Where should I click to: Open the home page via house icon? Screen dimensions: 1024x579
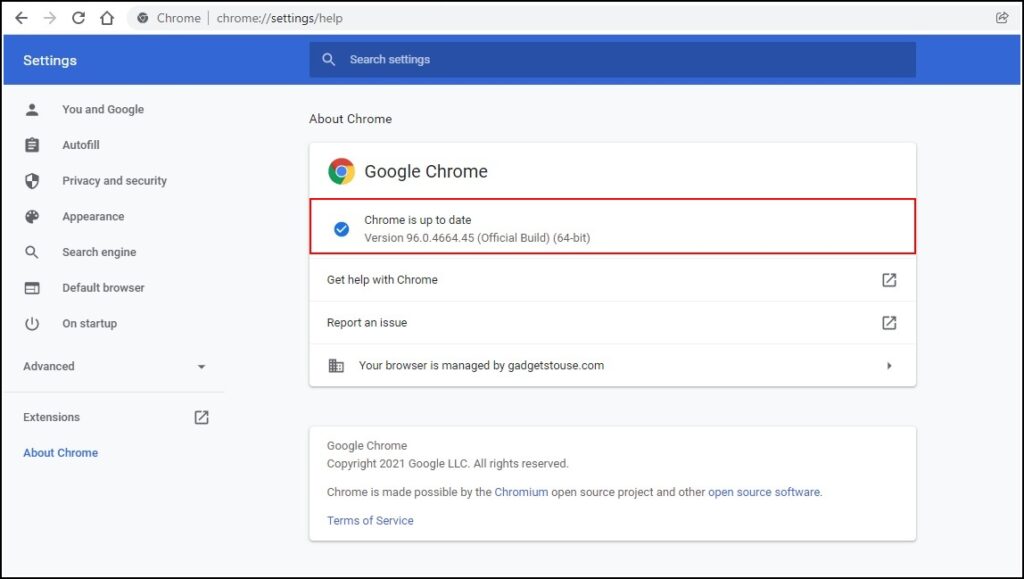pyautogui.click(x=107, y=18)
